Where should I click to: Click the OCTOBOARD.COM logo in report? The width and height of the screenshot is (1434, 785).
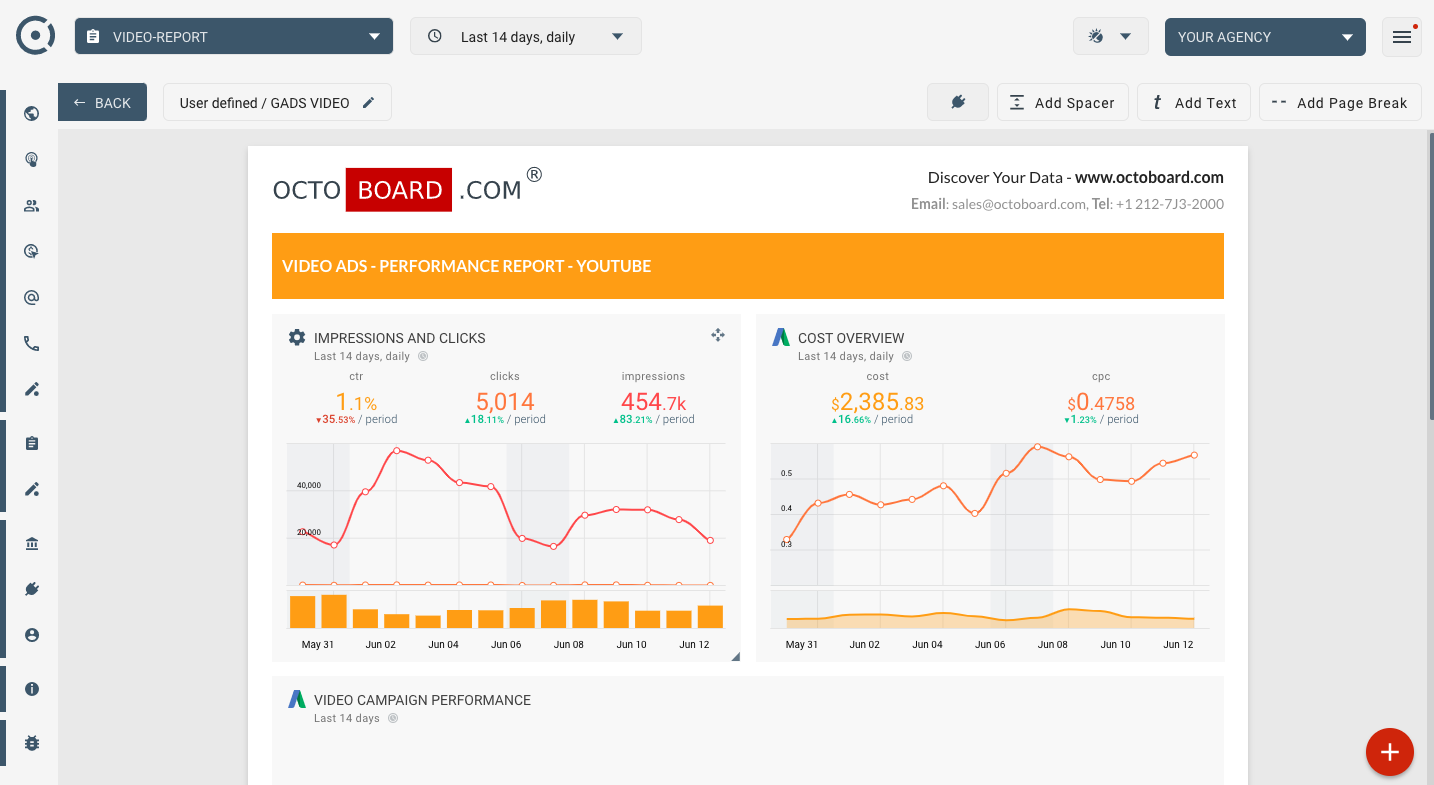coord(408,189)
